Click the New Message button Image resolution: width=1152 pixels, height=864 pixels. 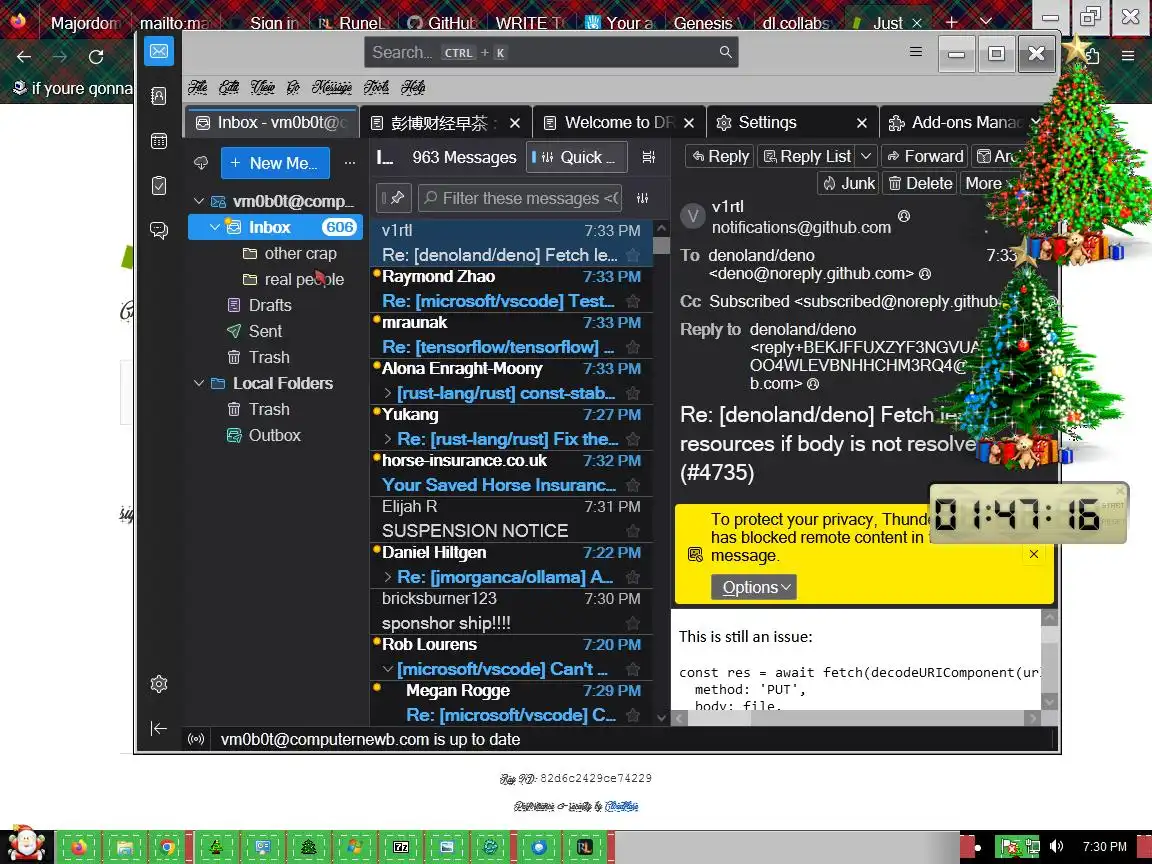(275, 163)
